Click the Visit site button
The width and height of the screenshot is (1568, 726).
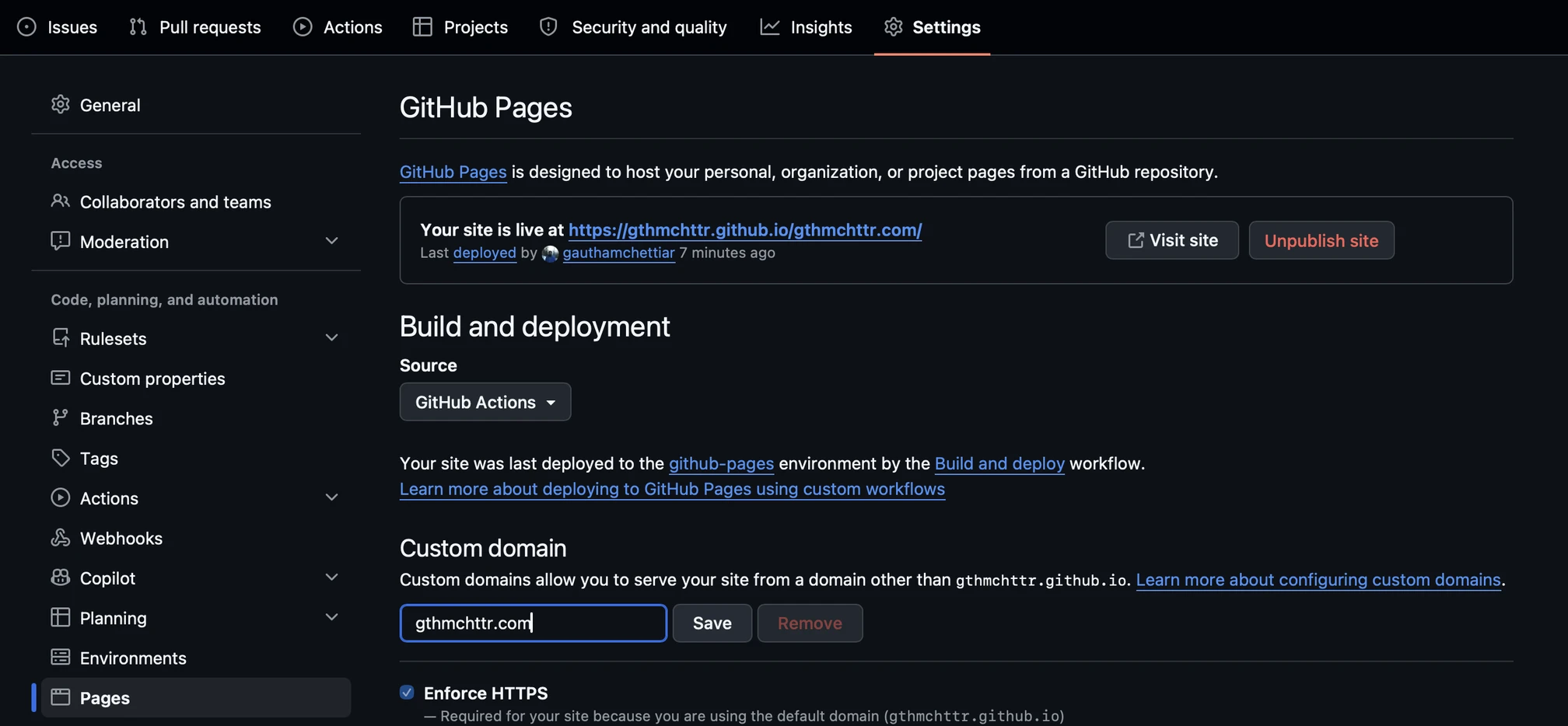coord(1172,240)
